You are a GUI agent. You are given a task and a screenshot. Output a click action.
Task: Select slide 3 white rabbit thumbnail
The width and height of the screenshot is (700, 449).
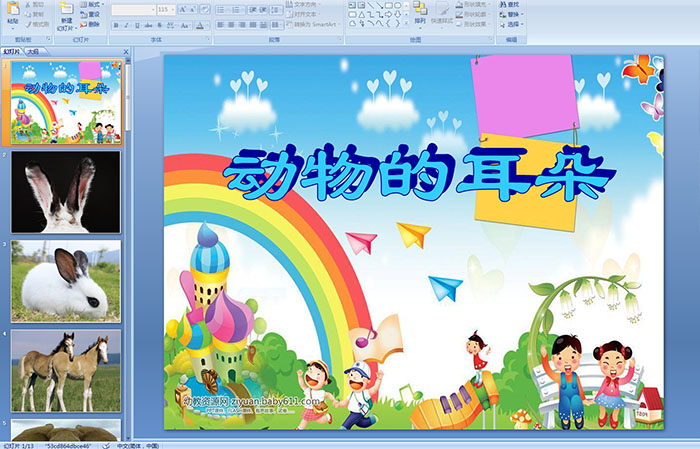66,281
